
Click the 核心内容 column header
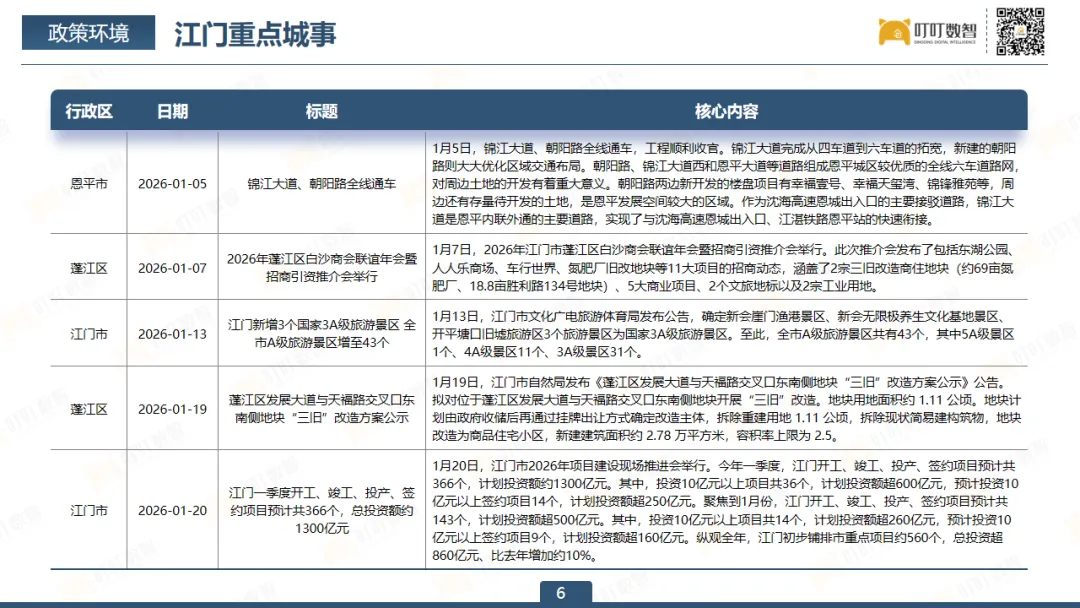(x=726, y=112)
